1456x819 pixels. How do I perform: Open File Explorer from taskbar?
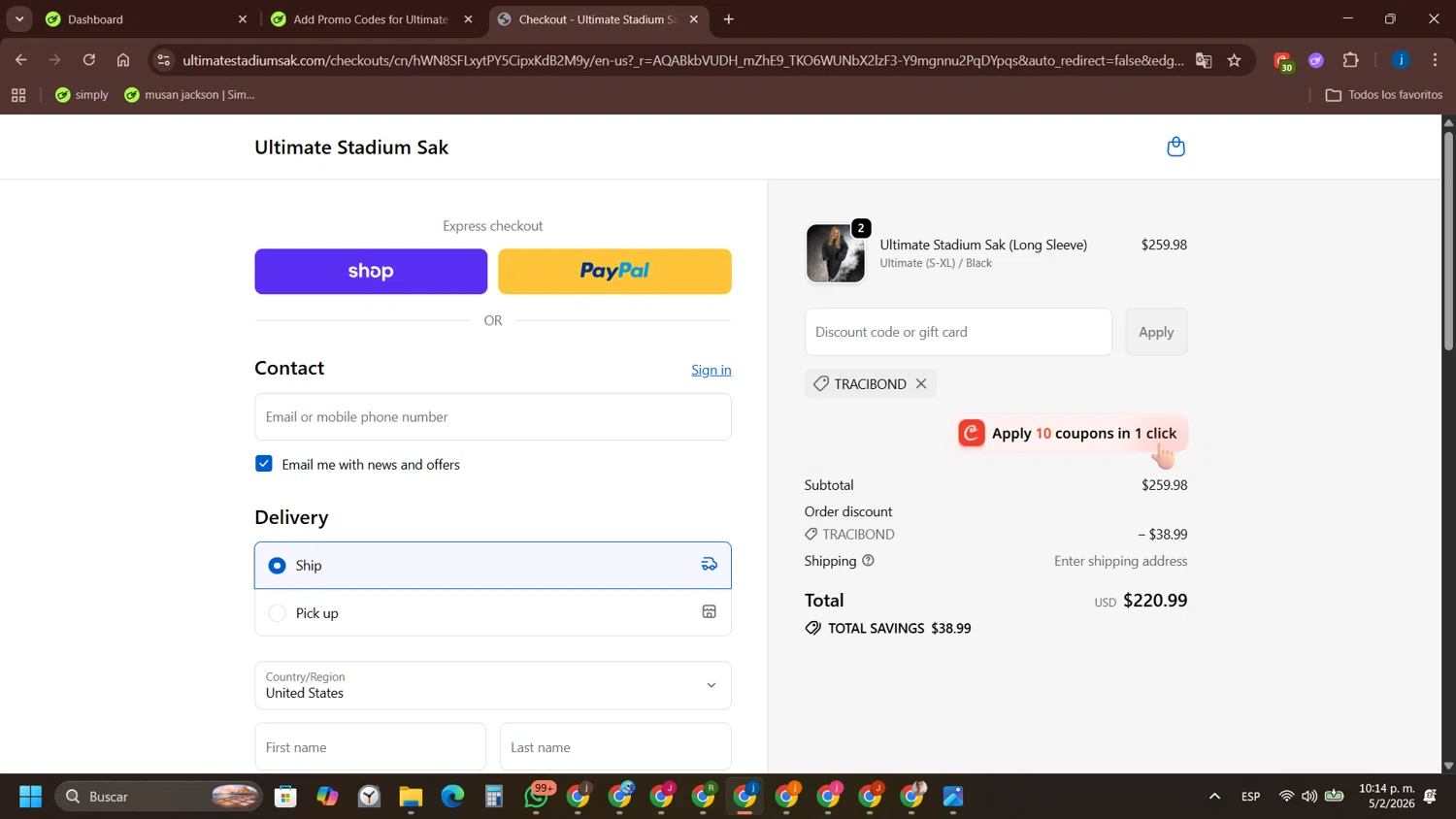click(x=411, y=797)
